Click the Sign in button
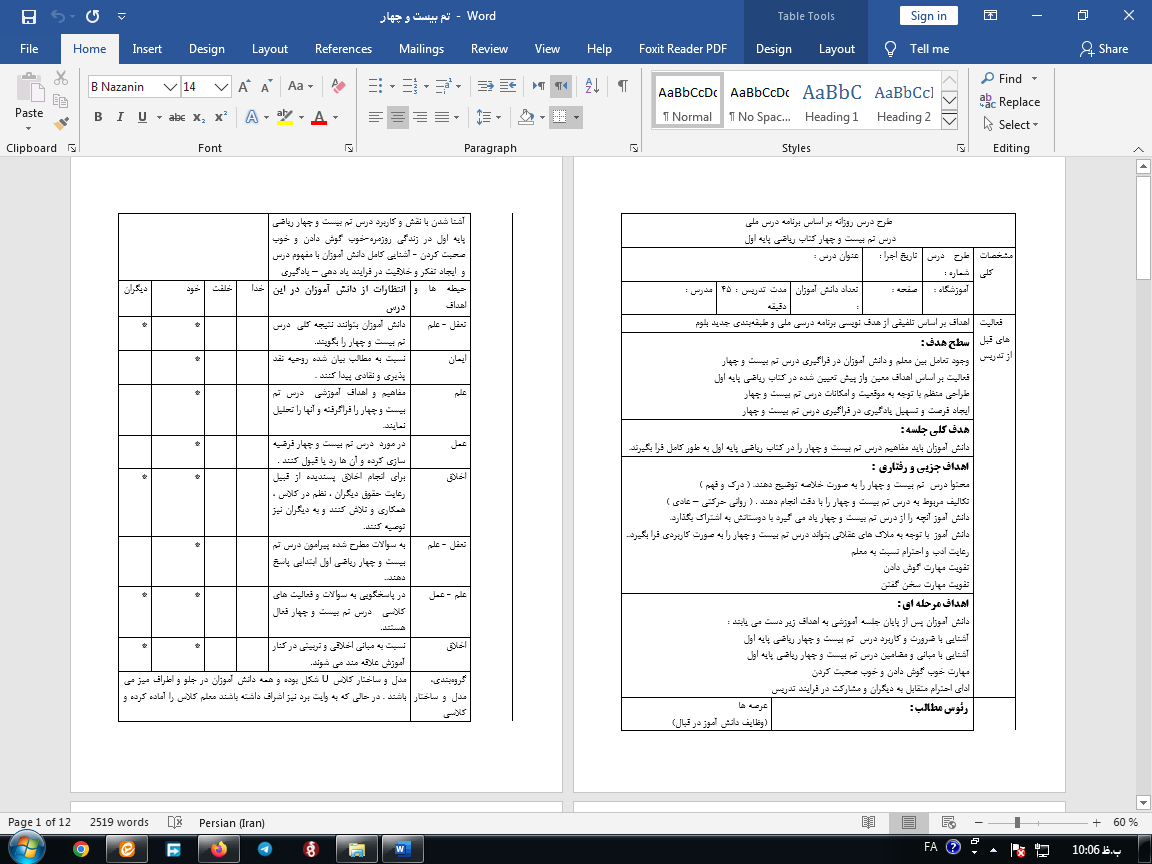Image resolution: width=1152 pixels, height=864 pixels. 928,16
